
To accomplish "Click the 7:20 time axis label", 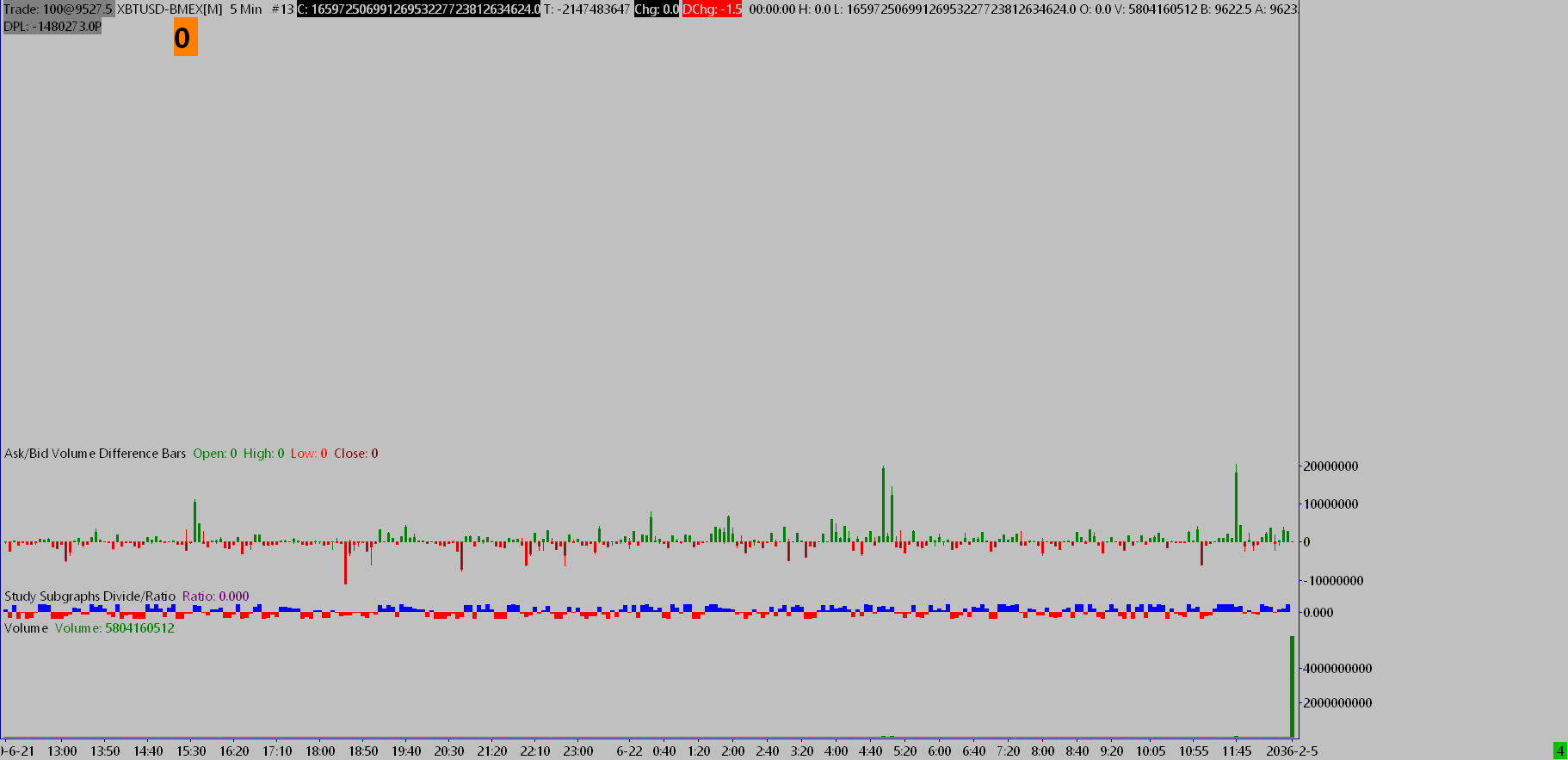I will (1009, 751).
